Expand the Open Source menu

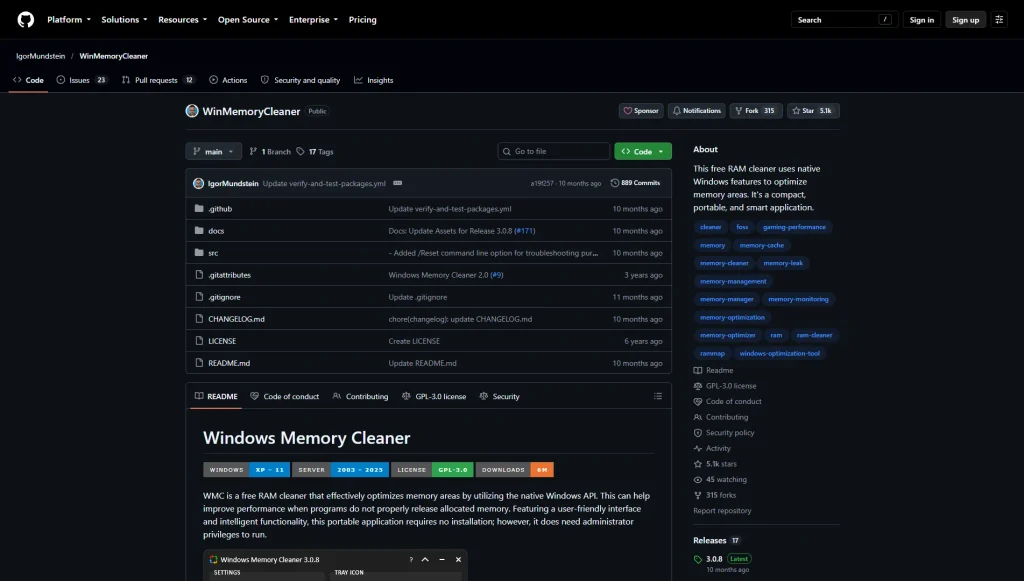point(248,20)
